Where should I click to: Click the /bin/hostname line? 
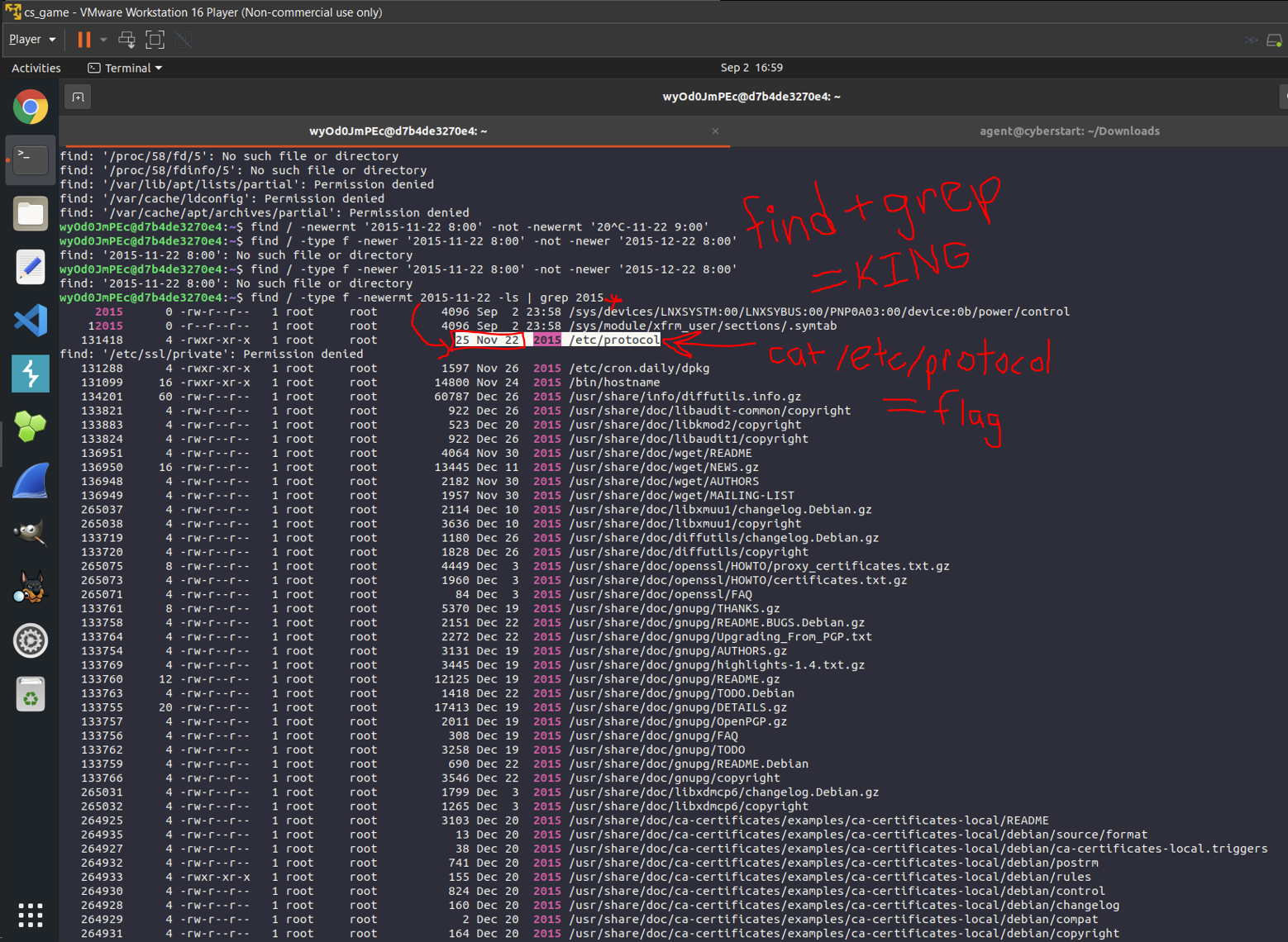point(614,383)
